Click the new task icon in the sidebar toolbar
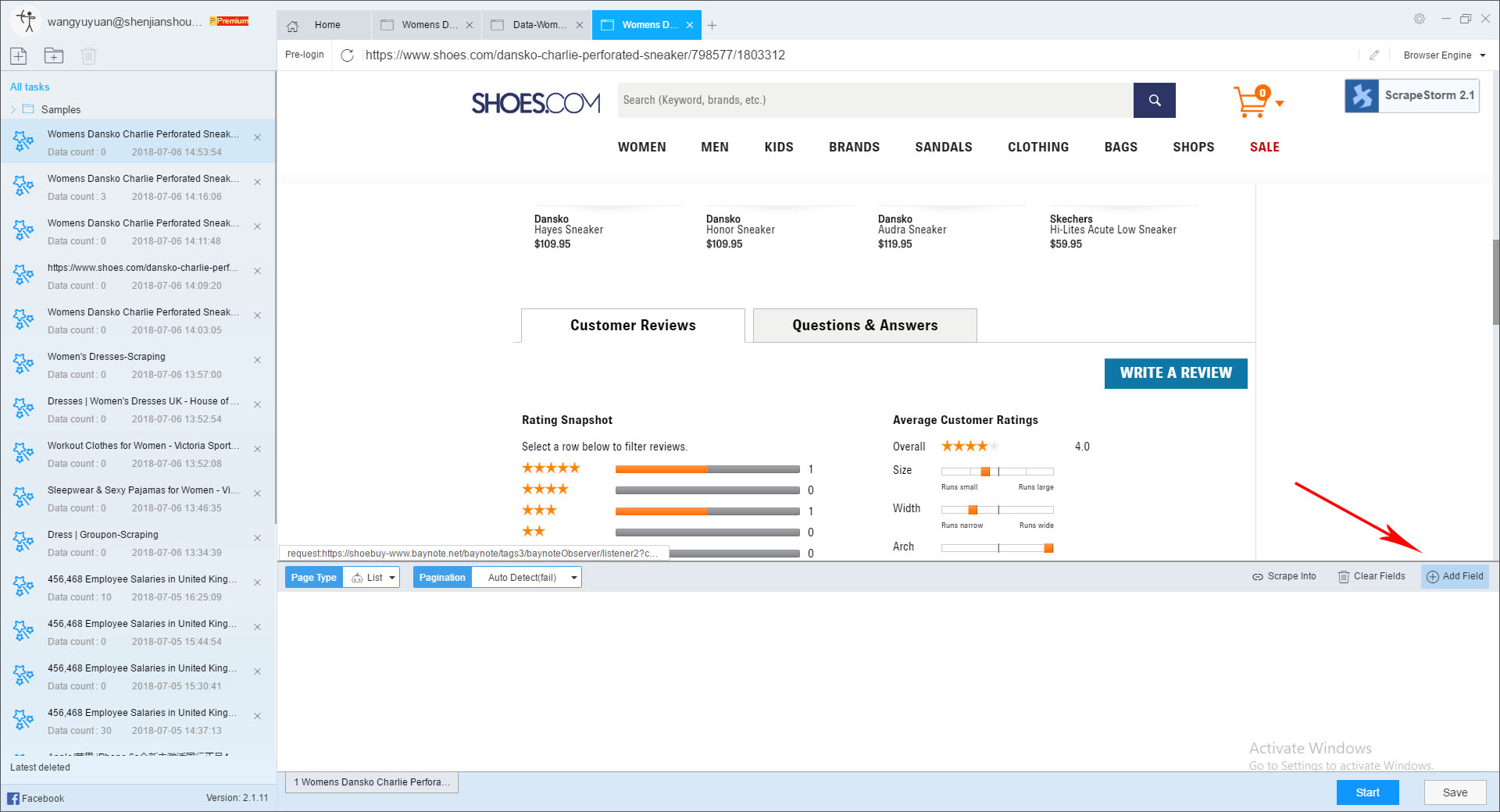This screenshot has height=812, width=1500. [18, 55]
